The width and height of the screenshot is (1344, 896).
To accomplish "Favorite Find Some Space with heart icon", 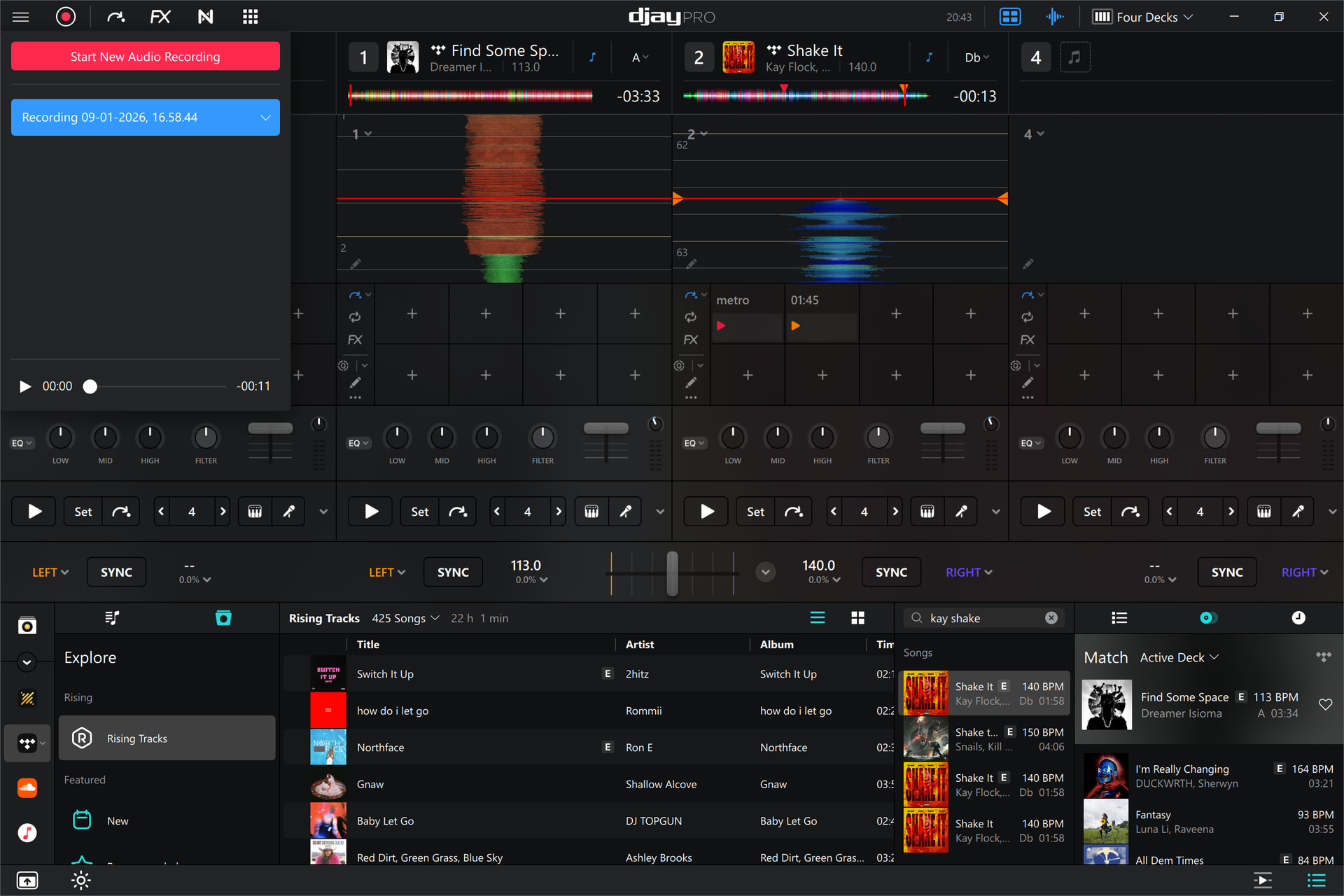I will [1325, 704].
